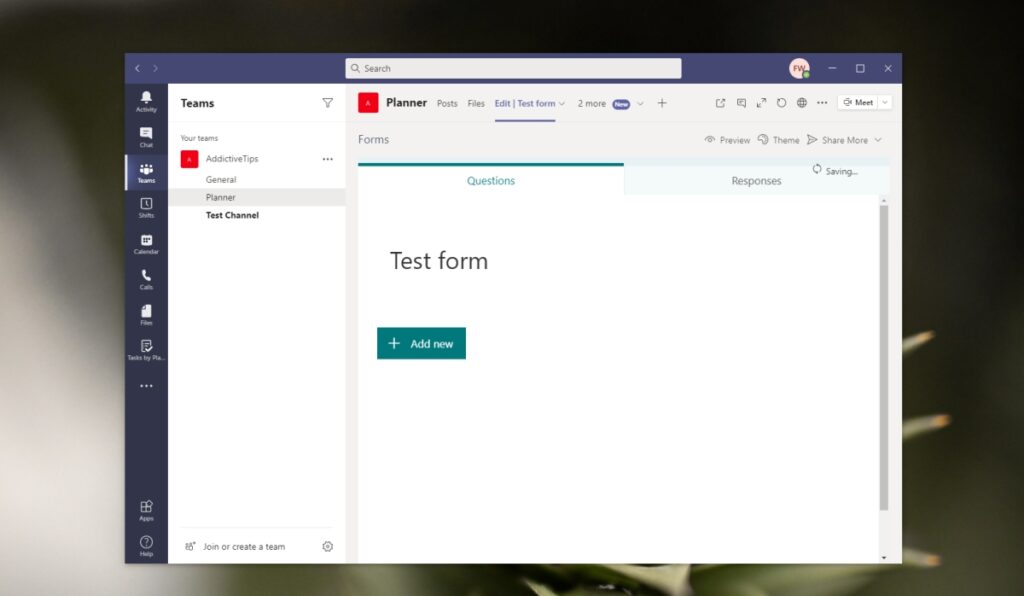Open the Tasks by Planner icon
Screen dimensions: 1024x596
[146, 349]
